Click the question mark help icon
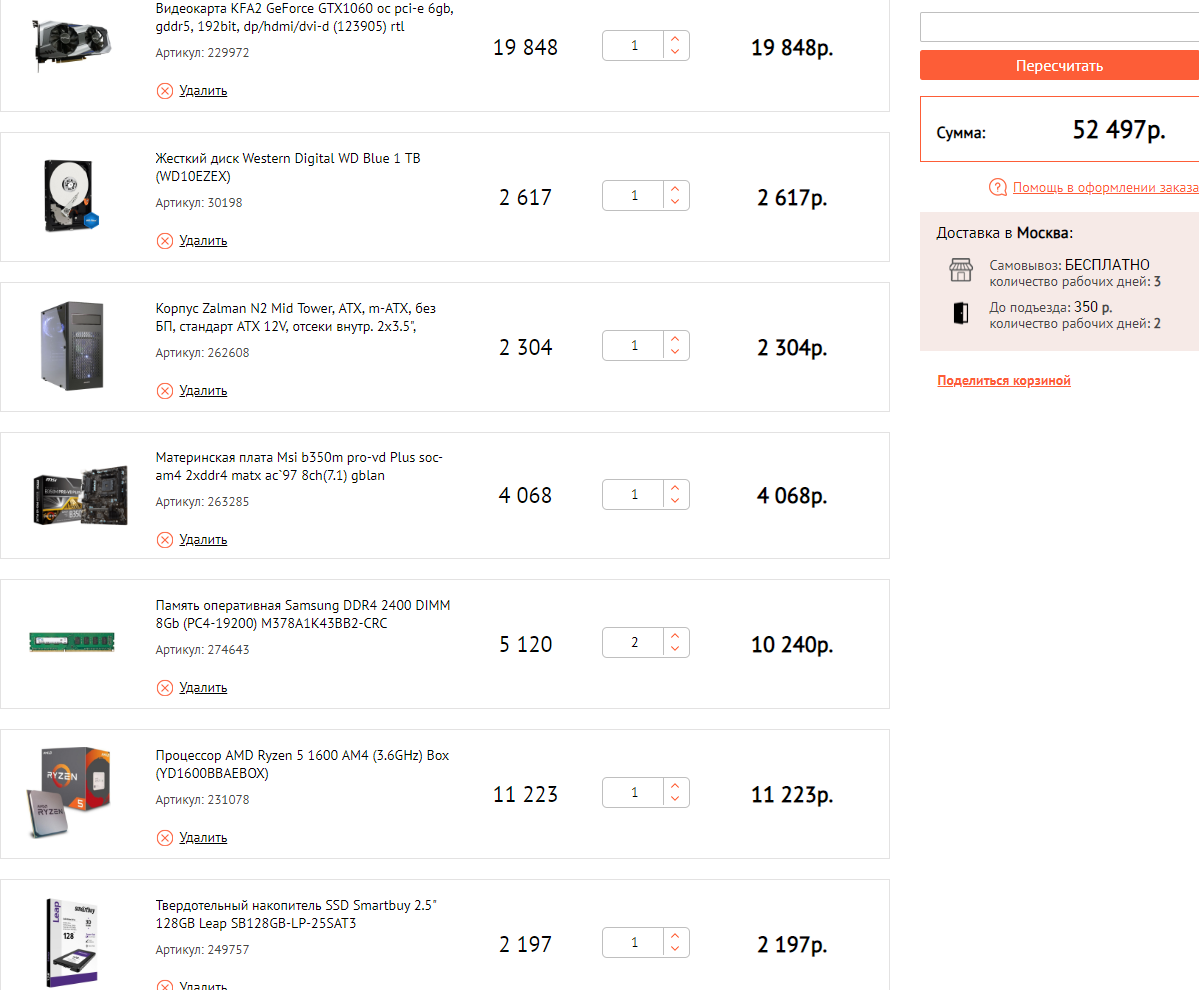This screenshot has width=1199, height=990. point(997,188)
